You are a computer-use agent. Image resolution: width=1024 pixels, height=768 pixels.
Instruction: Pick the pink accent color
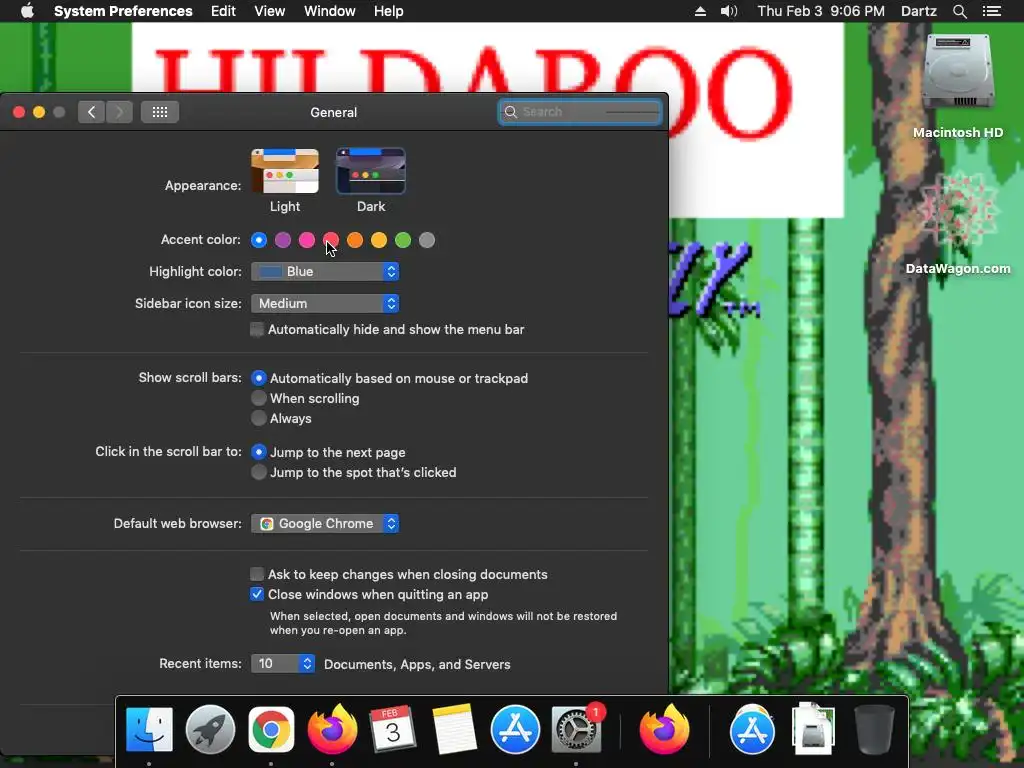307,240
